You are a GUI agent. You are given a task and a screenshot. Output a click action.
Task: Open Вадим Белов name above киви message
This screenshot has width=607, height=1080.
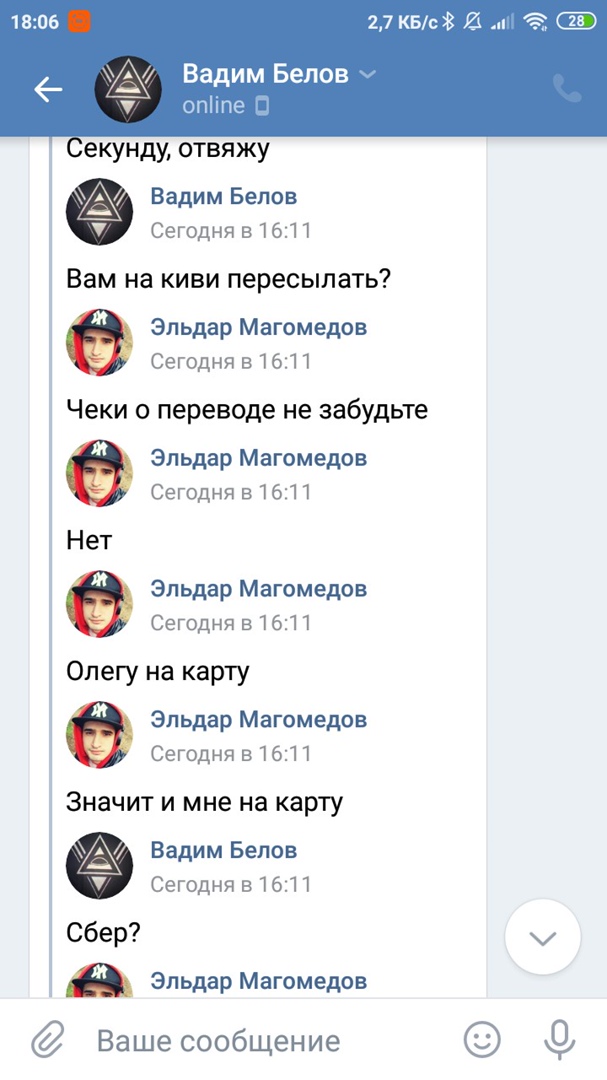tap(223, 196)
